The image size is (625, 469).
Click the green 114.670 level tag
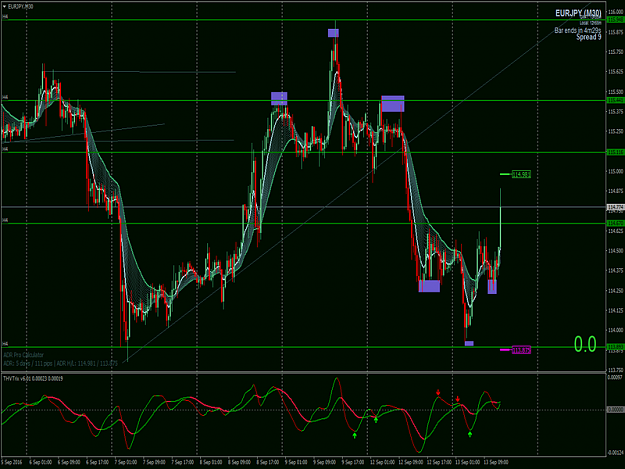click(x=615, y=223)
